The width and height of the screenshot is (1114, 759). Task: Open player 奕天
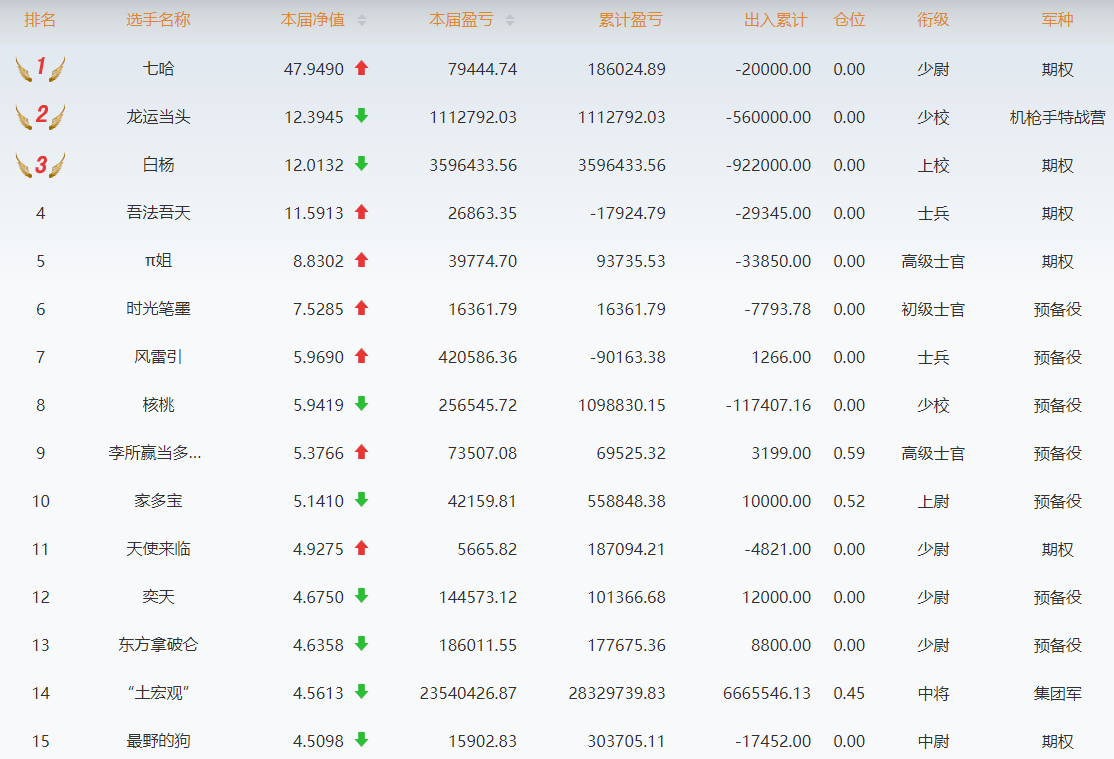click(158, 597)
